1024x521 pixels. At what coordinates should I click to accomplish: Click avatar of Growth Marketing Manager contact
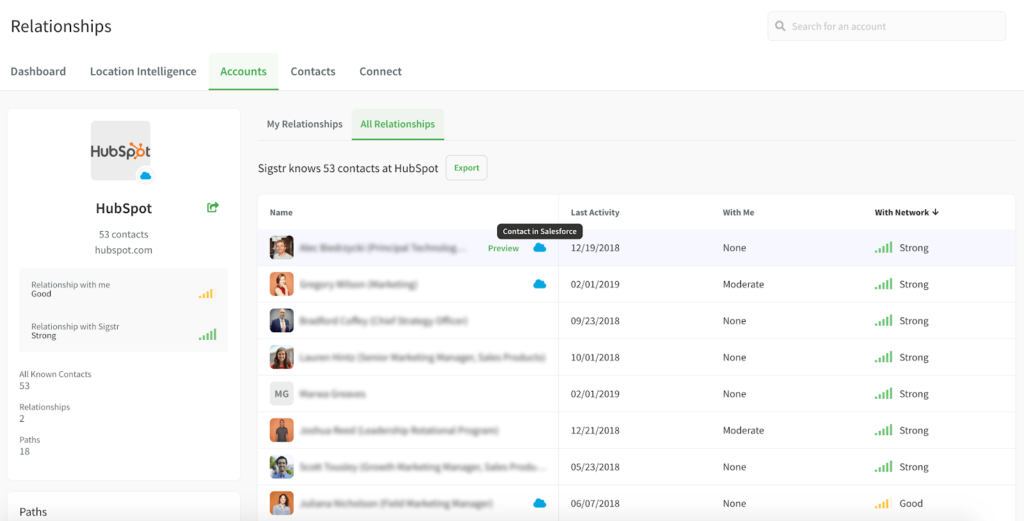281,467
